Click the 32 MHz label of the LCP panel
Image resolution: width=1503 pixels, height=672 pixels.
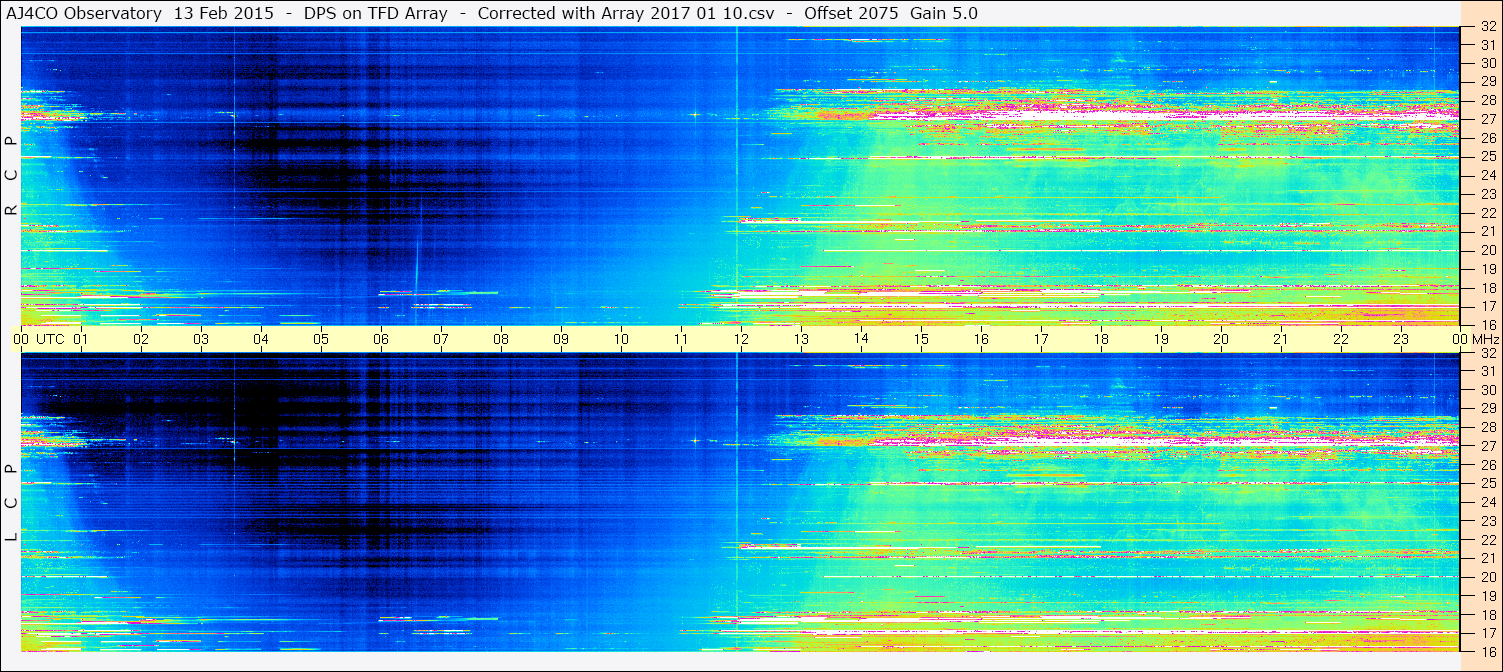point(1487,353)
